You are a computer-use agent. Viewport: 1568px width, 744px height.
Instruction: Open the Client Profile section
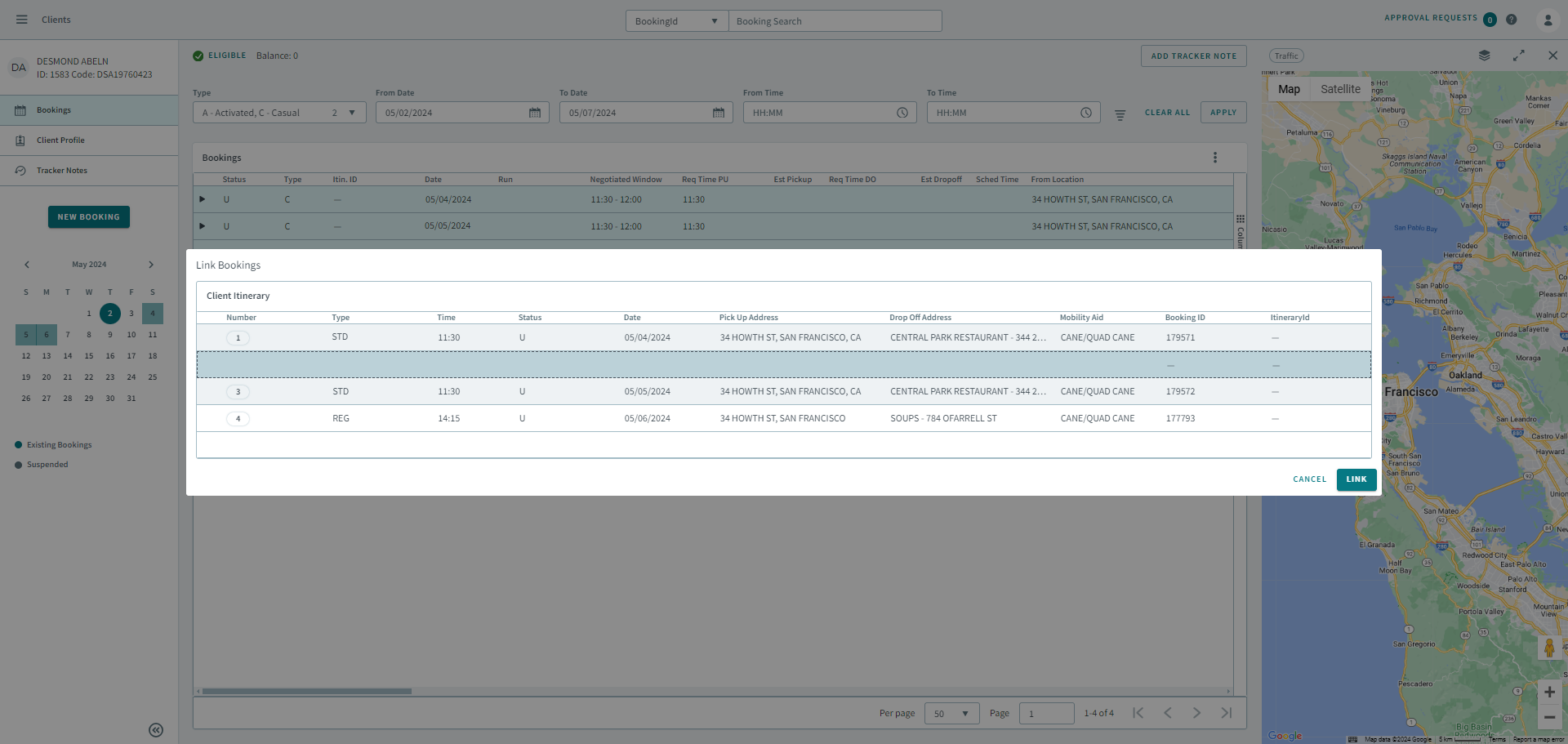coord(61,140)
